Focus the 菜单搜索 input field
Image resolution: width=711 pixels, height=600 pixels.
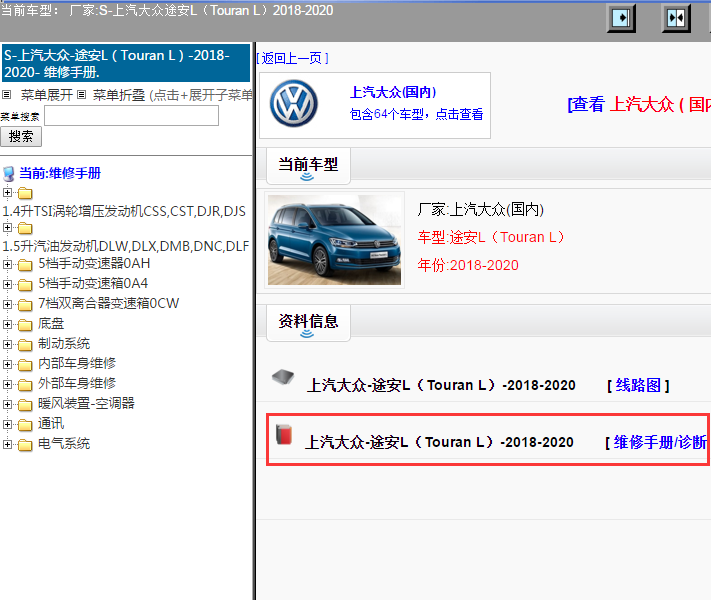click(x=131, y=116)
